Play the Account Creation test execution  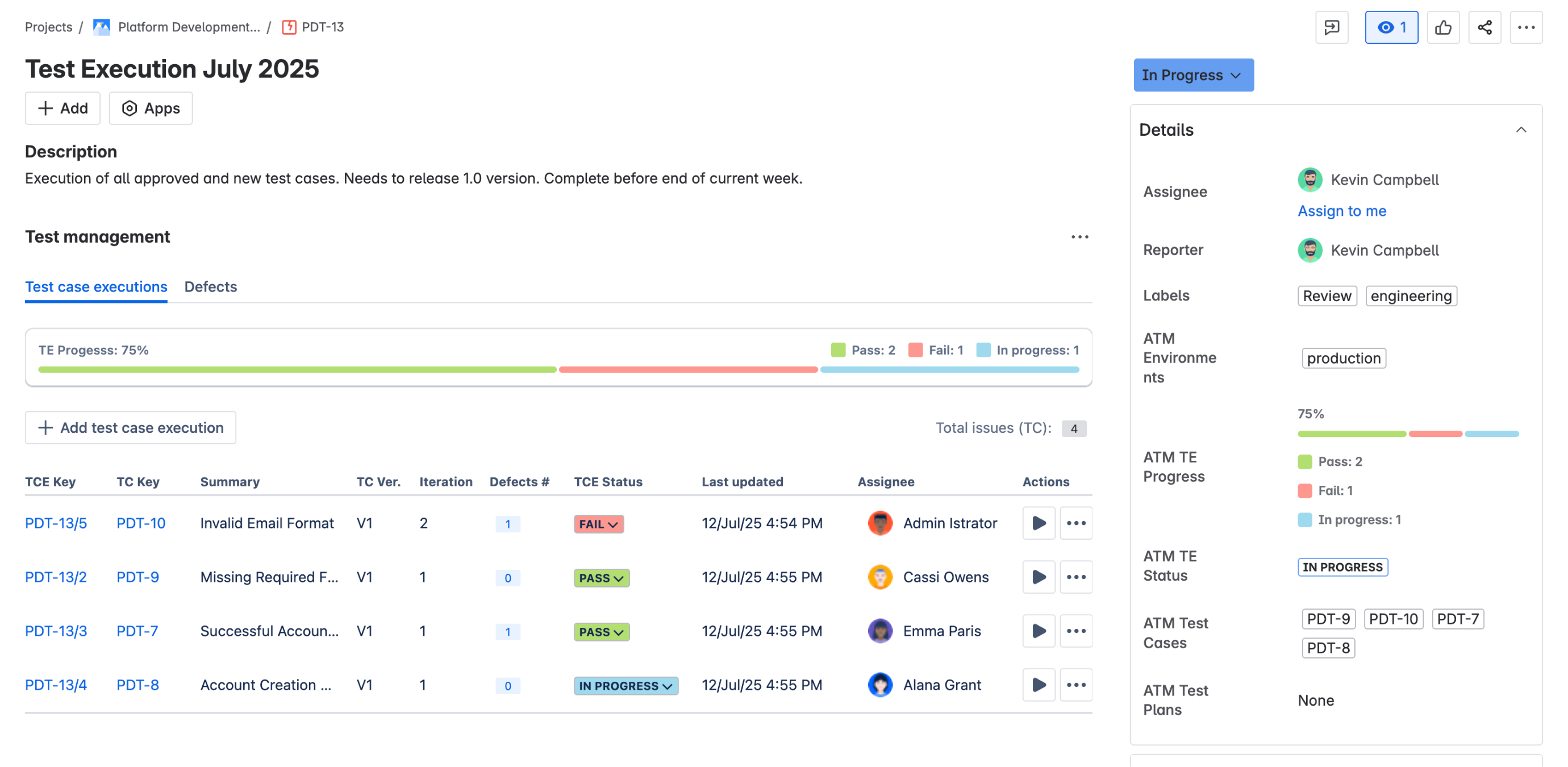click(x=1038, y=685)
